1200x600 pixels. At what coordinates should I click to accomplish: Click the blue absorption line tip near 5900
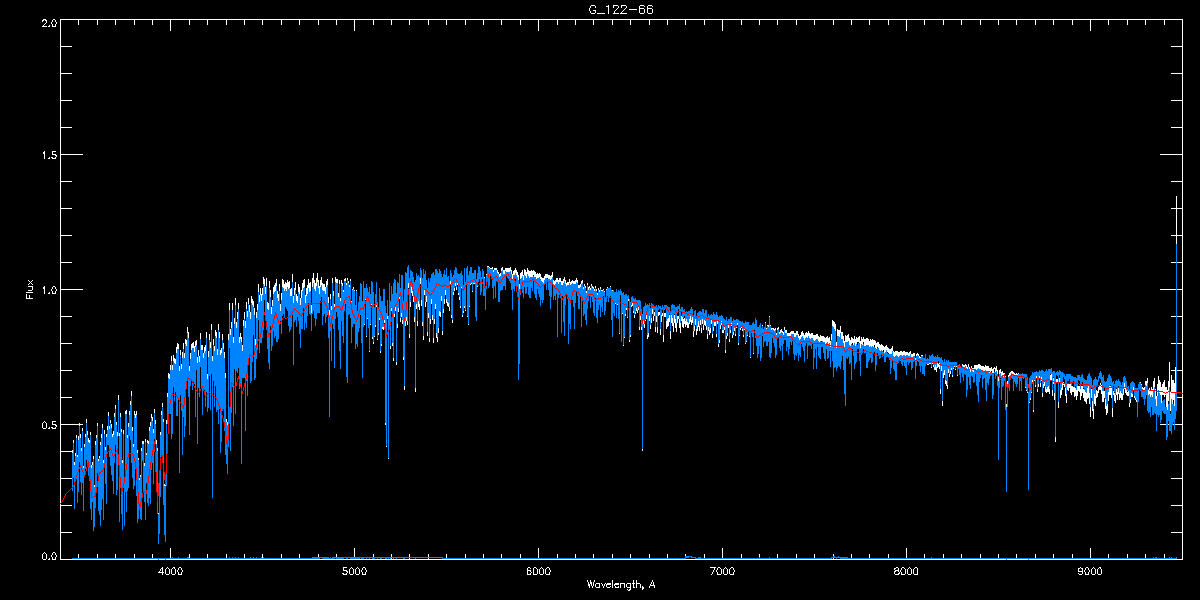(x=518, y=378)
